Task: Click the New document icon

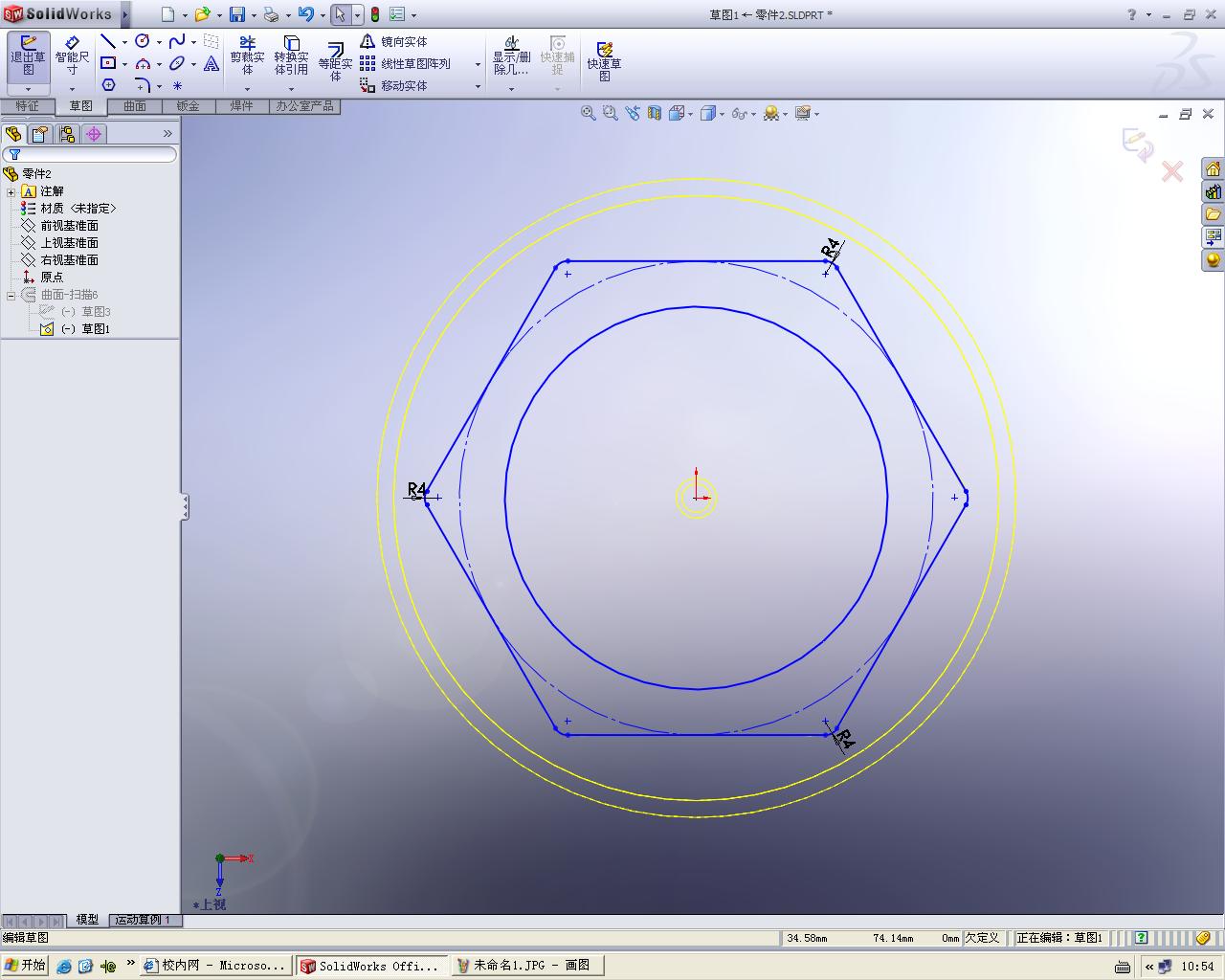Action: coord(167,14)
